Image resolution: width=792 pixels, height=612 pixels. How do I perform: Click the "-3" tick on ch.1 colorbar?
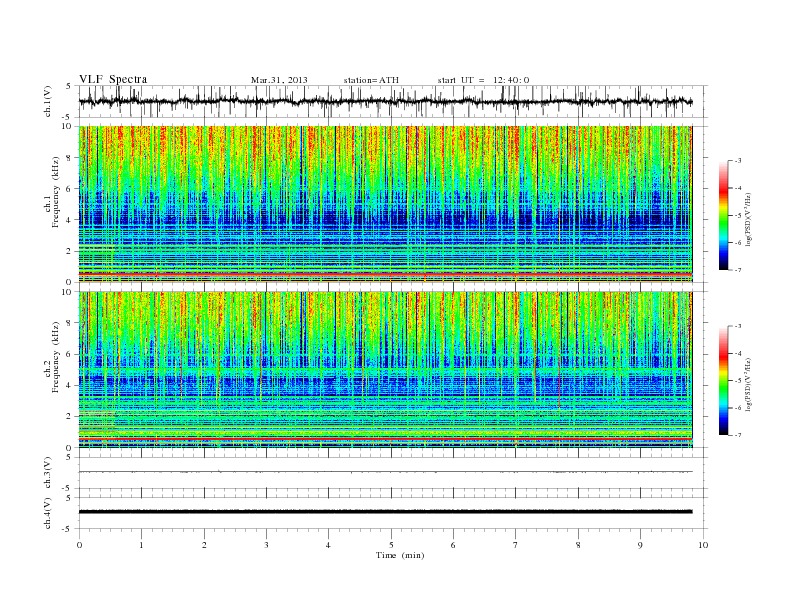(x=738, y=161)
